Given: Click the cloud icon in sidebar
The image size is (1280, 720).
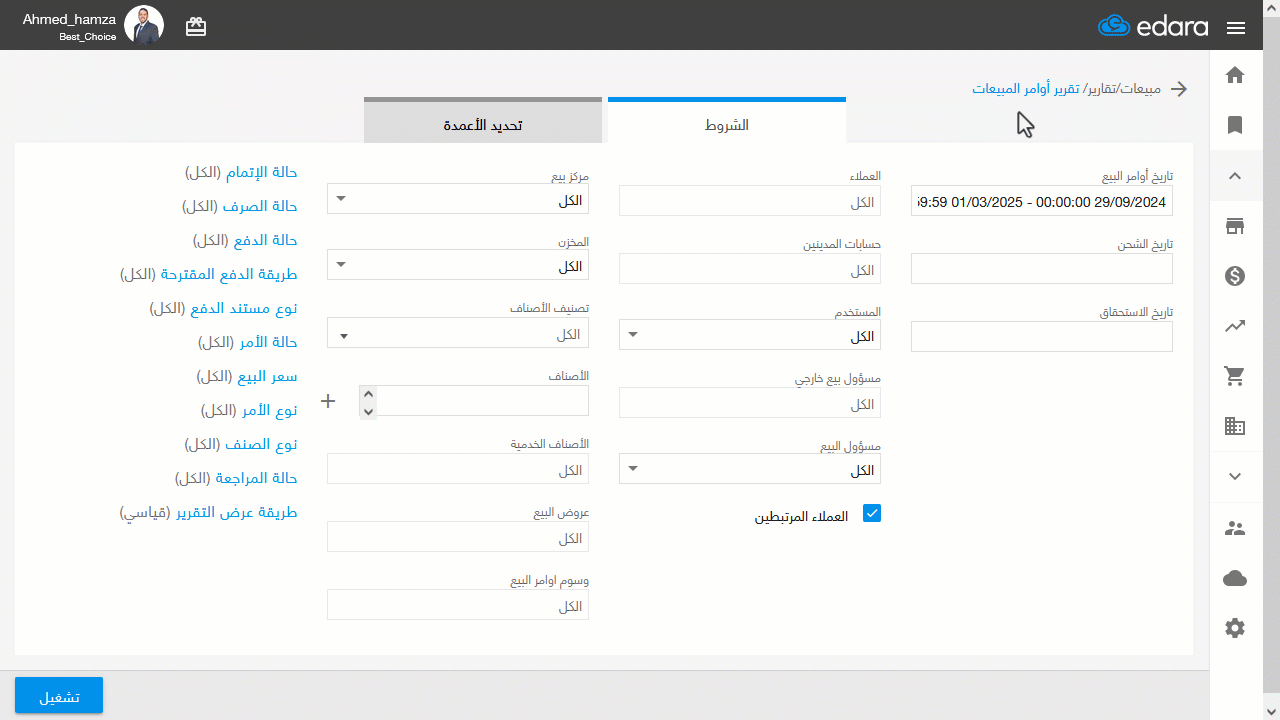Looking at the screenshot, I should pyautogui.click(x=1235, y=578).
